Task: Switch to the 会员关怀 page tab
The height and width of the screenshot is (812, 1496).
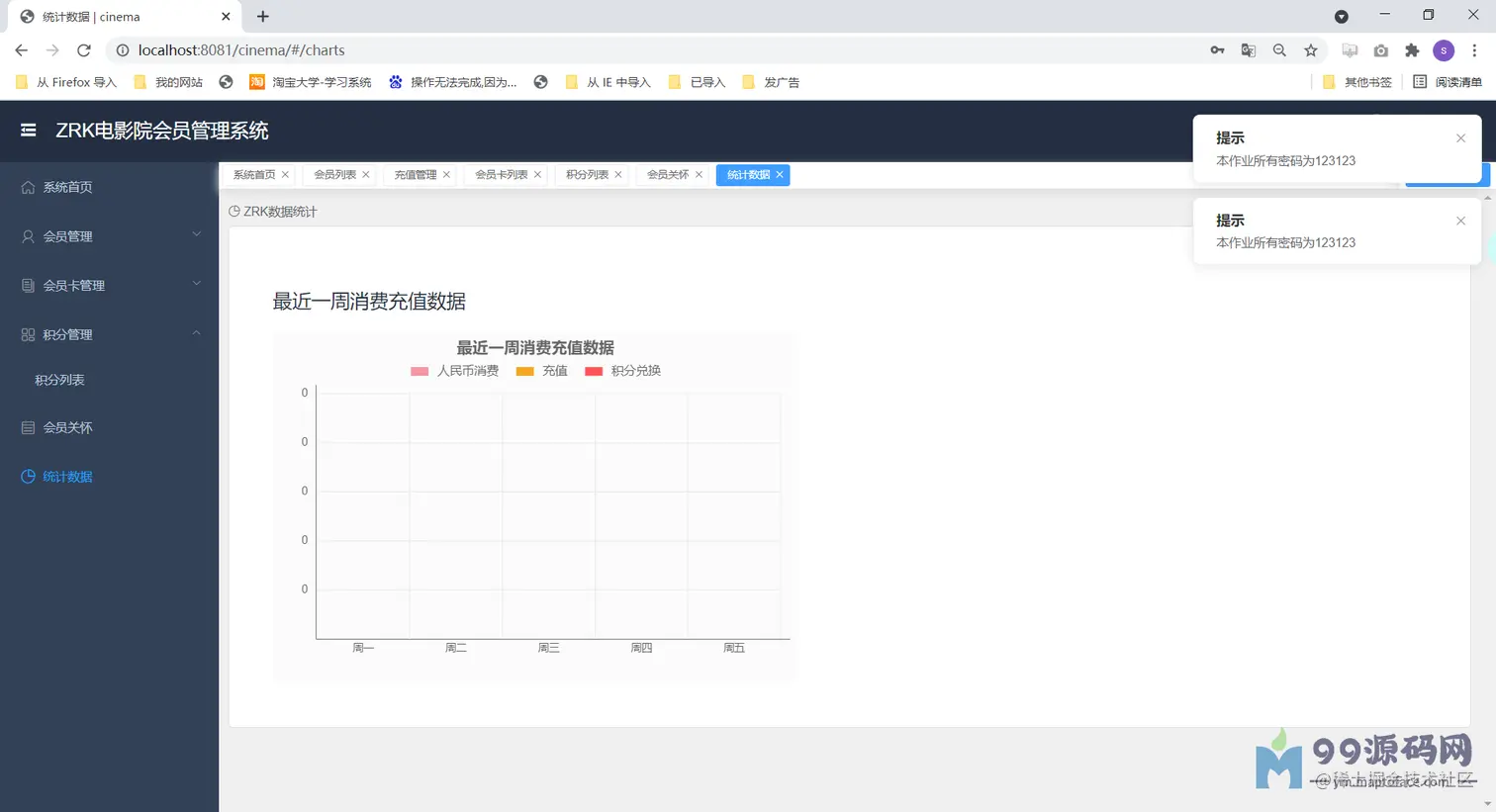Action: coord(667,175)
